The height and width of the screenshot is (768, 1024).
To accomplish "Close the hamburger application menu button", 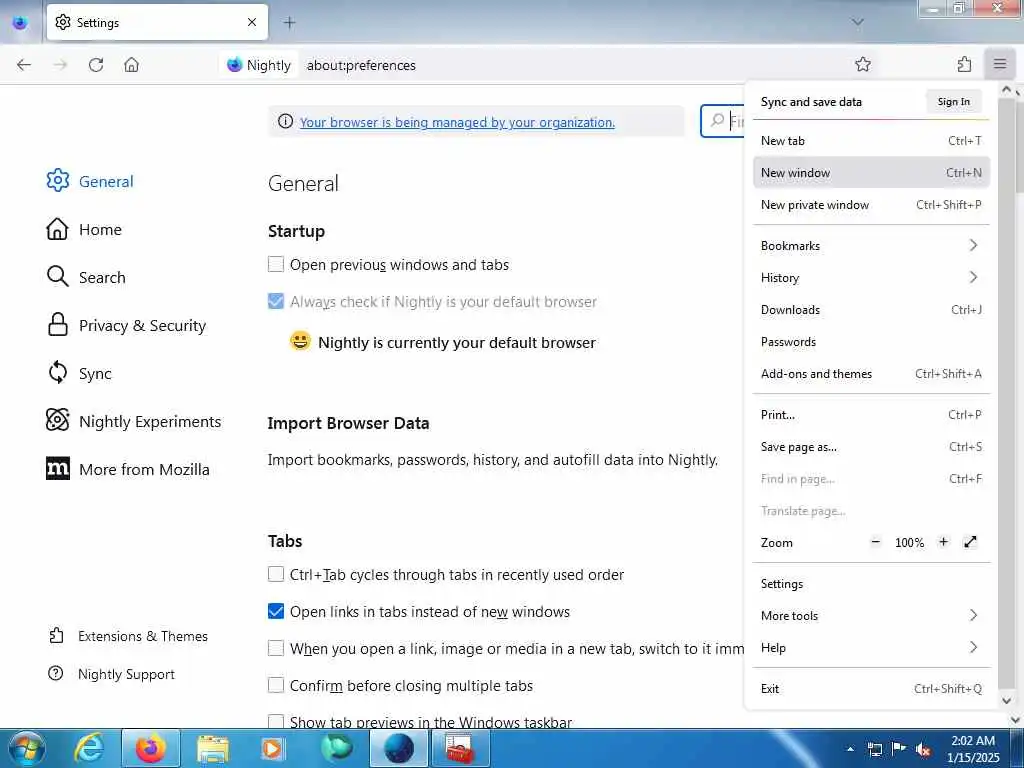I will 1000,64.
